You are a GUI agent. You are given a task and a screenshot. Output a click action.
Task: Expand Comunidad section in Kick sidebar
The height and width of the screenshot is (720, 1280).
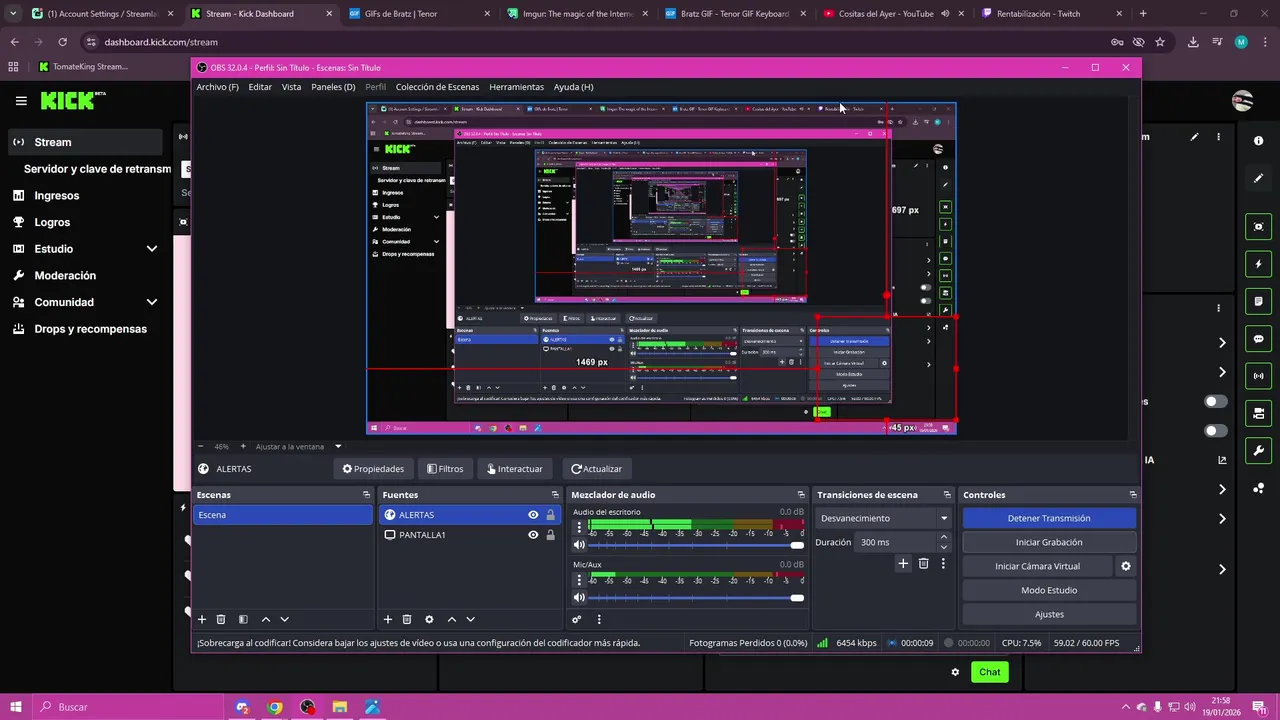(152, 302)
